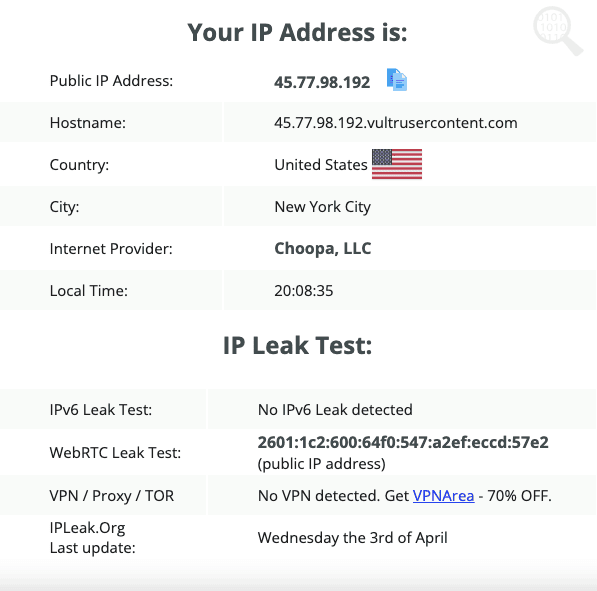This screenshot has width=597, height=591.
Task: Click the copy IP address icon
Action: click(x=397, y=80)
